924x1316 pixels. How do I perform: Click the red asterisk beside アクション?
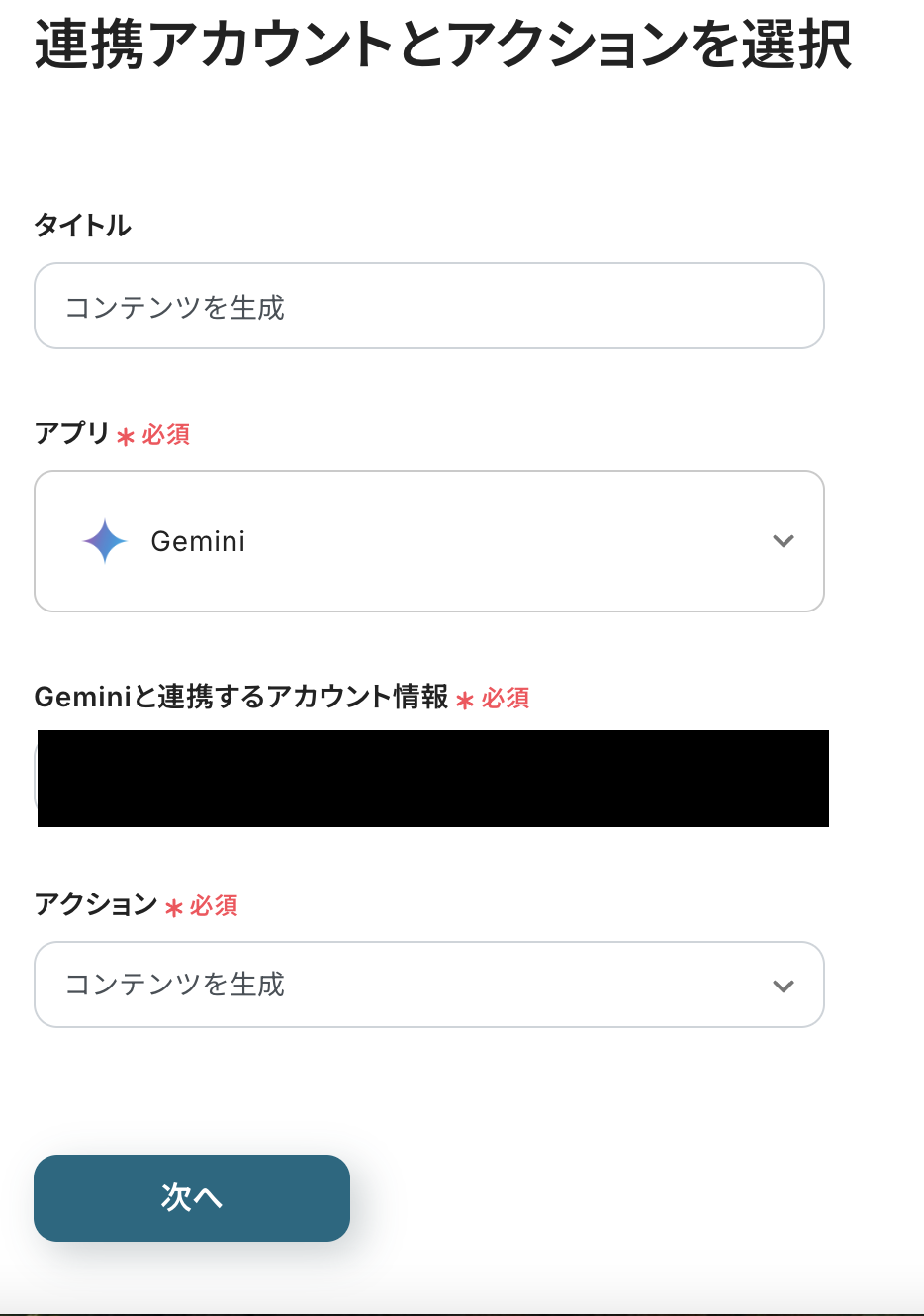pos(174,907)
